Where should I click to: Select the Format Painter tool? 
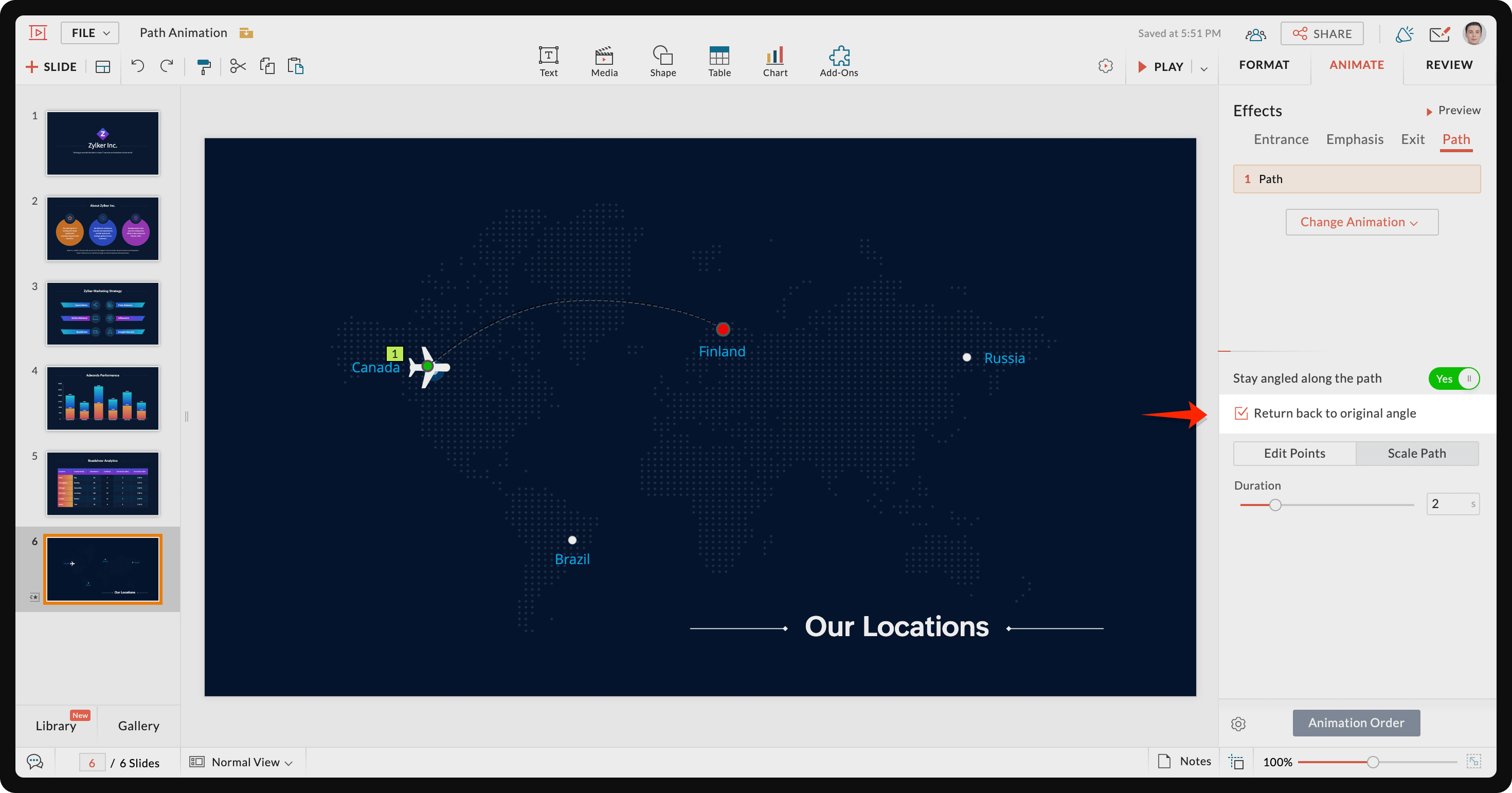pyautogui.click(x=204, y=66)
